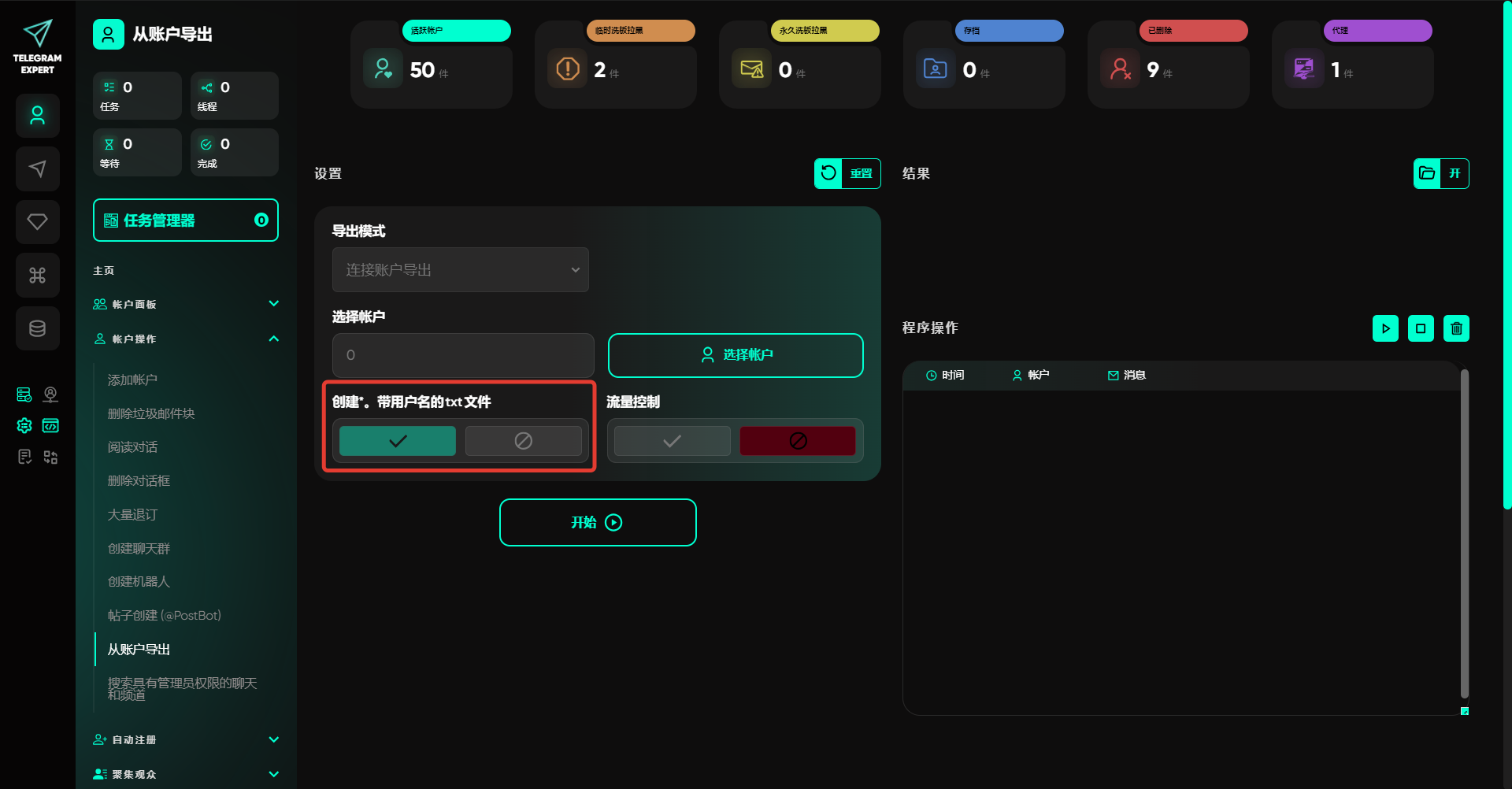Open the database icon in sidebar
The width and height of the screenshot is (1512, 789).
(38, 328)
